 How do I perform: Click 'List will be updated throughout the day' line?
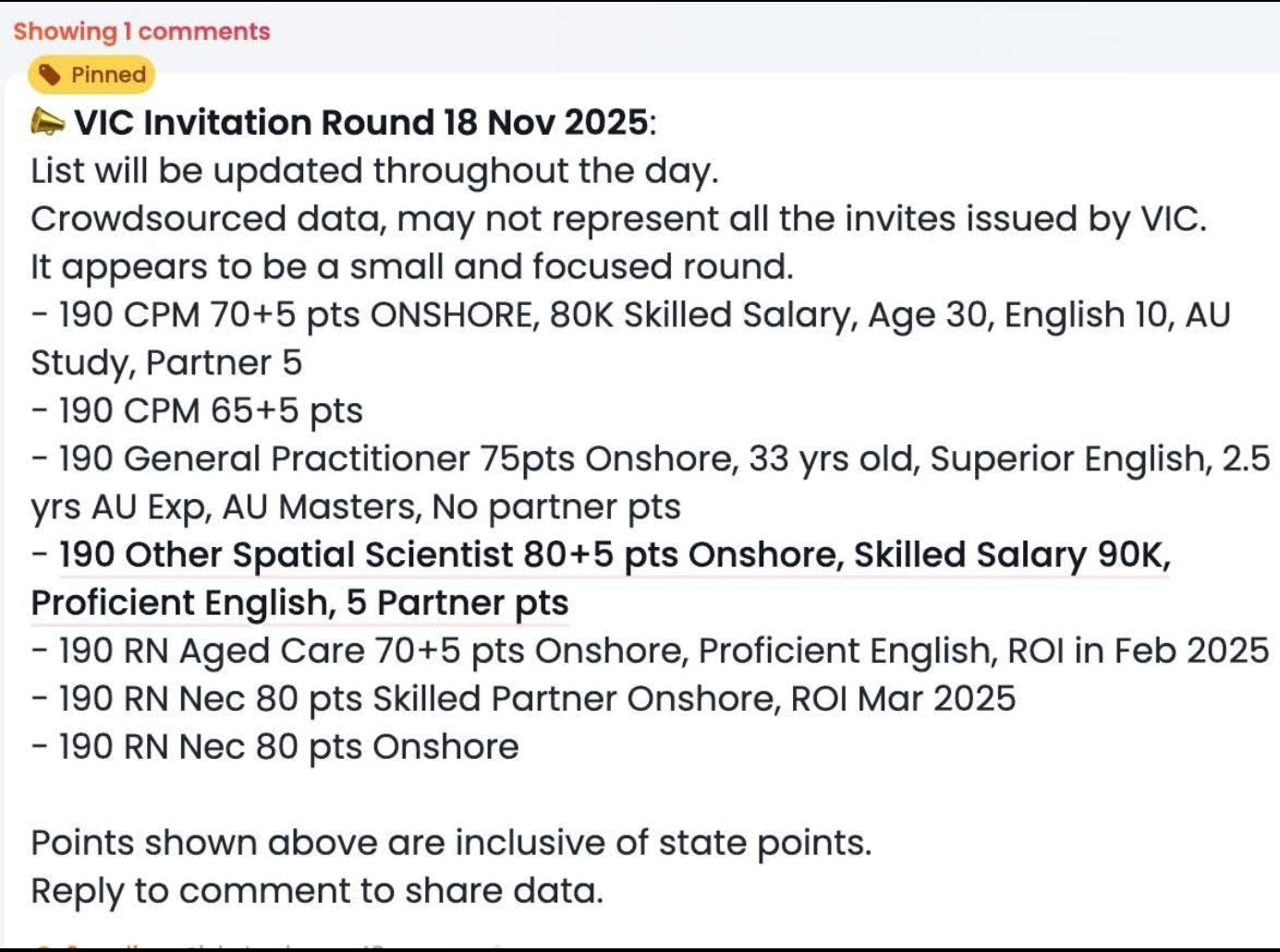[374, 171]
